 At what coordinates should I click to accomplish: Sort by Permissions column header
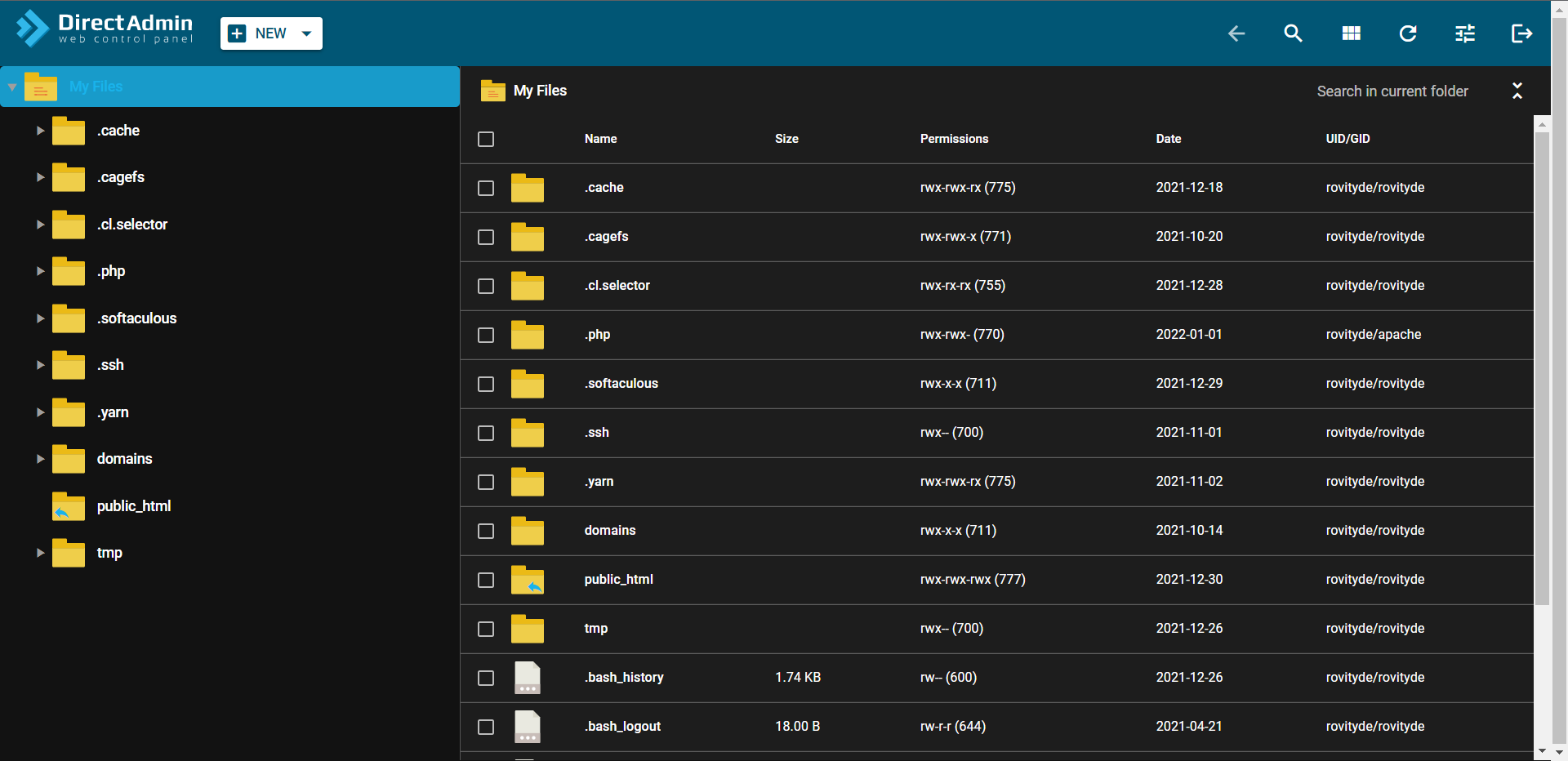[954, 139]
